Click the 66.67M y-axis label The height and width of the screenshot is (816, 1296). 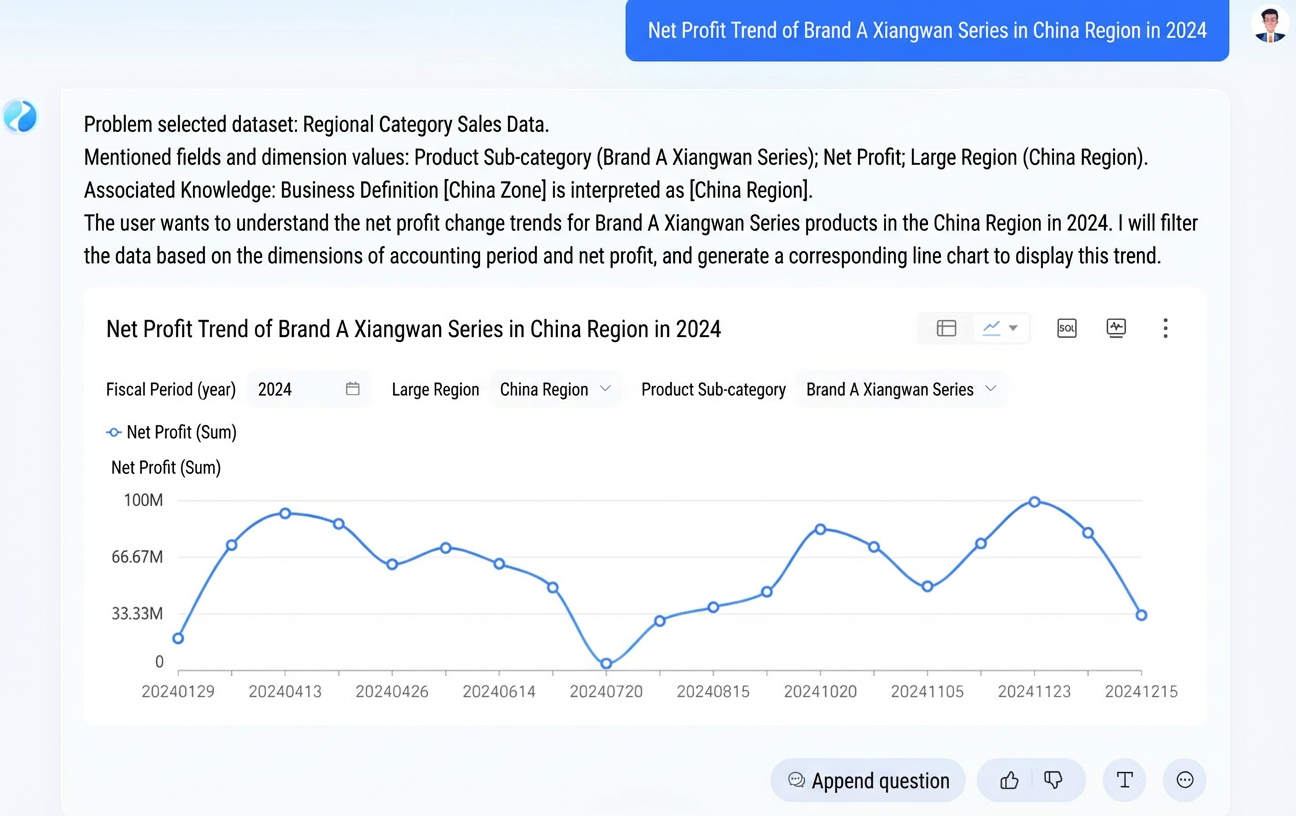tap(137, 556)
